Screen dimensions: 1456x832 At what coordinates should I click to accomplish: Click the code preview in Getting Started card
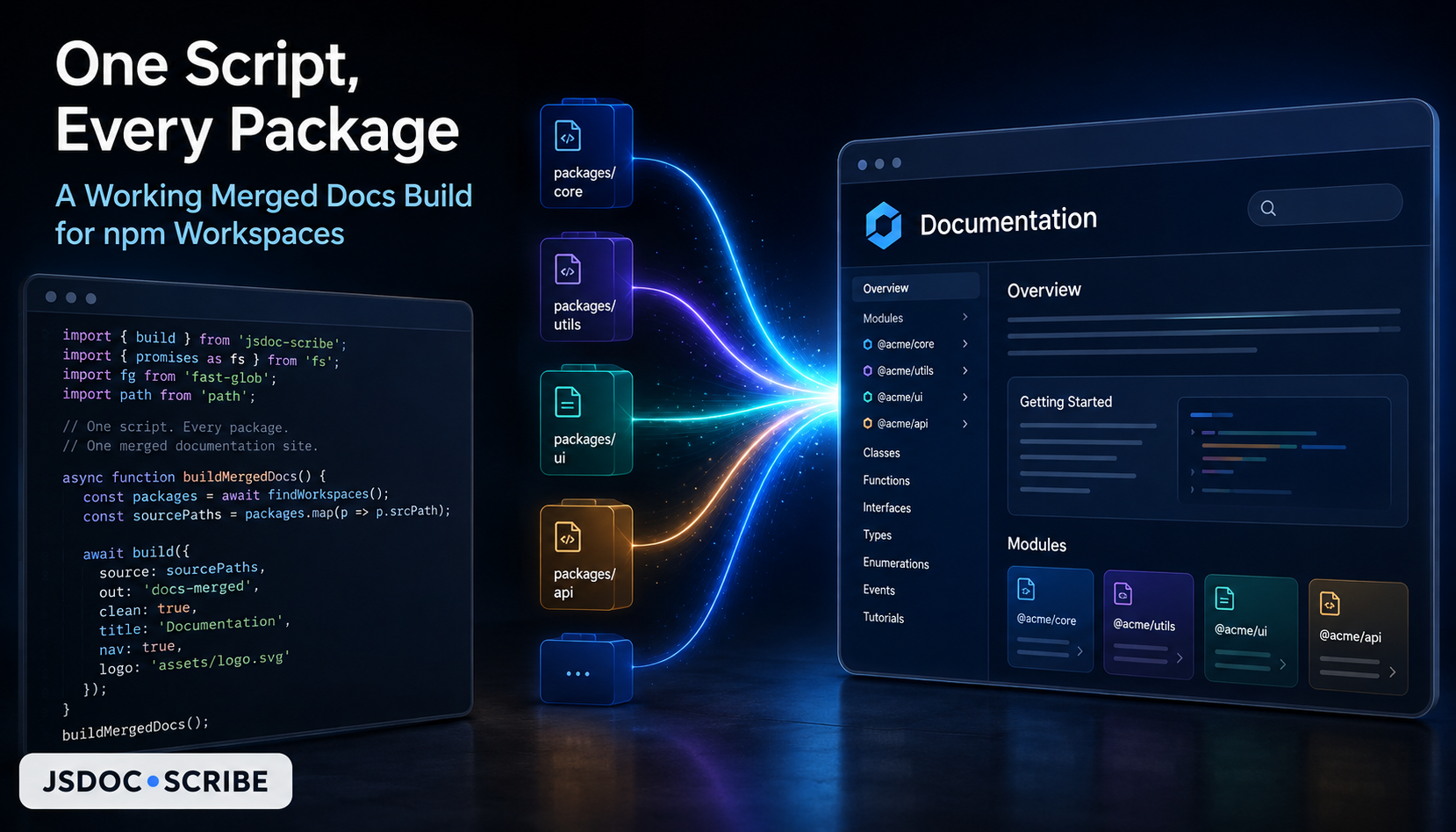[1284, 453]
